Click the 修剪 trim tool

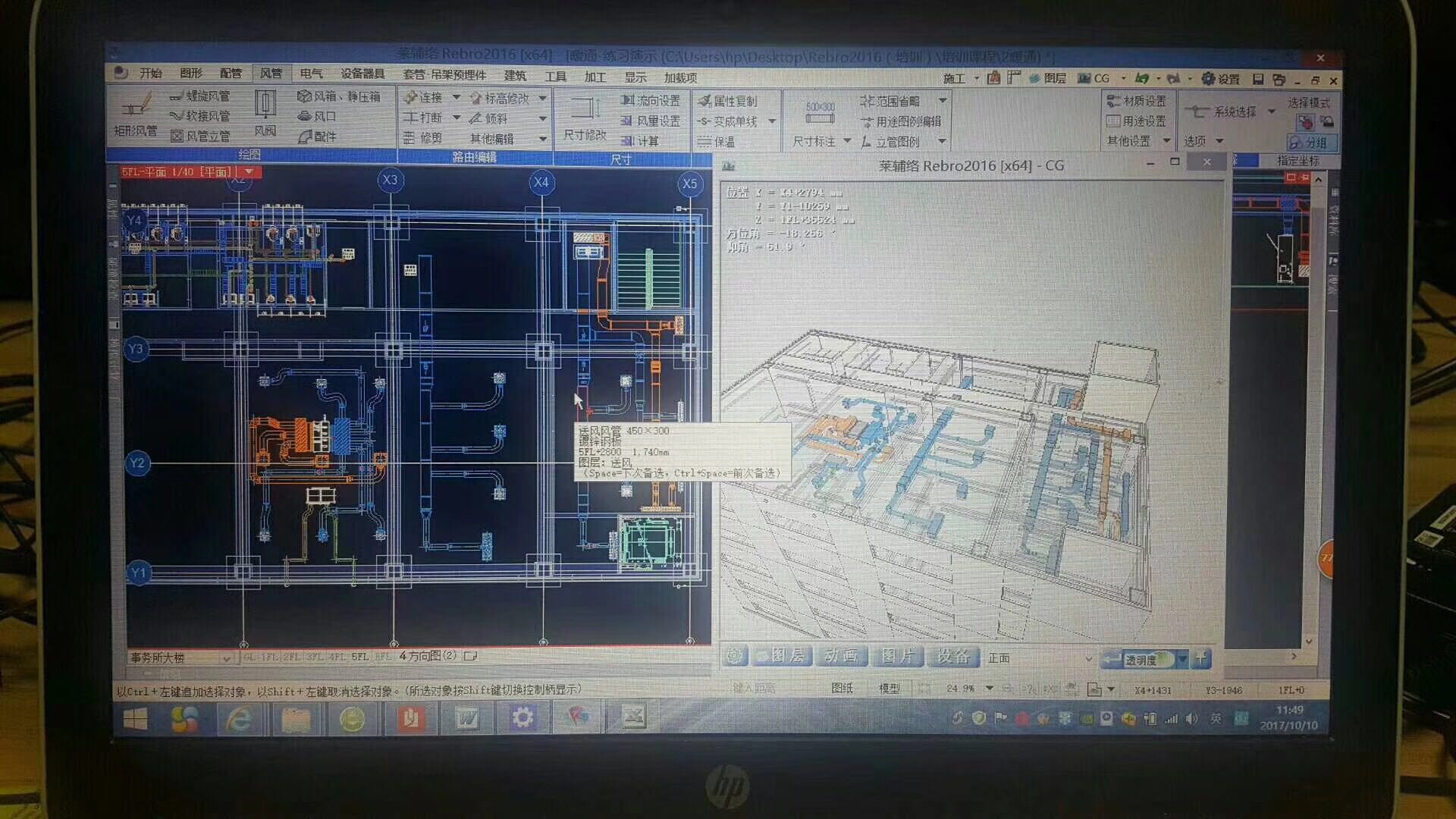pyautogui.click(x=422, y=138)
